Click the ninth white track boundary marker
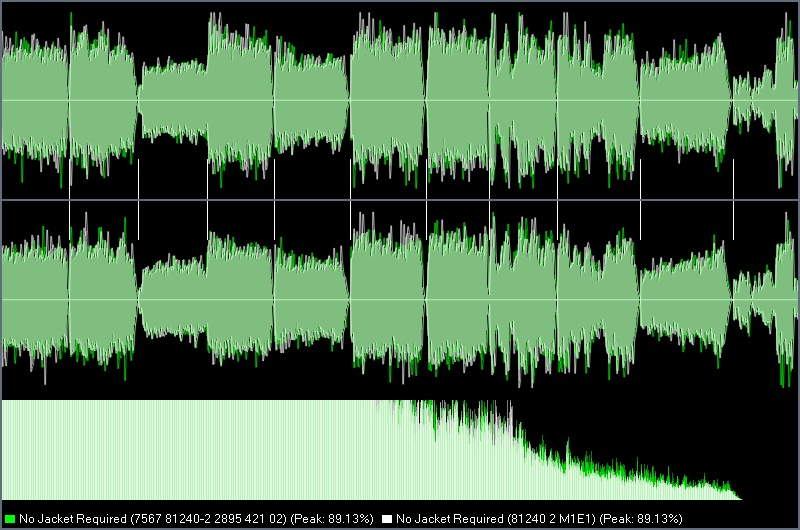Viewport: 800px width, 530px height. pyautogui.click(x=640, y=199)
